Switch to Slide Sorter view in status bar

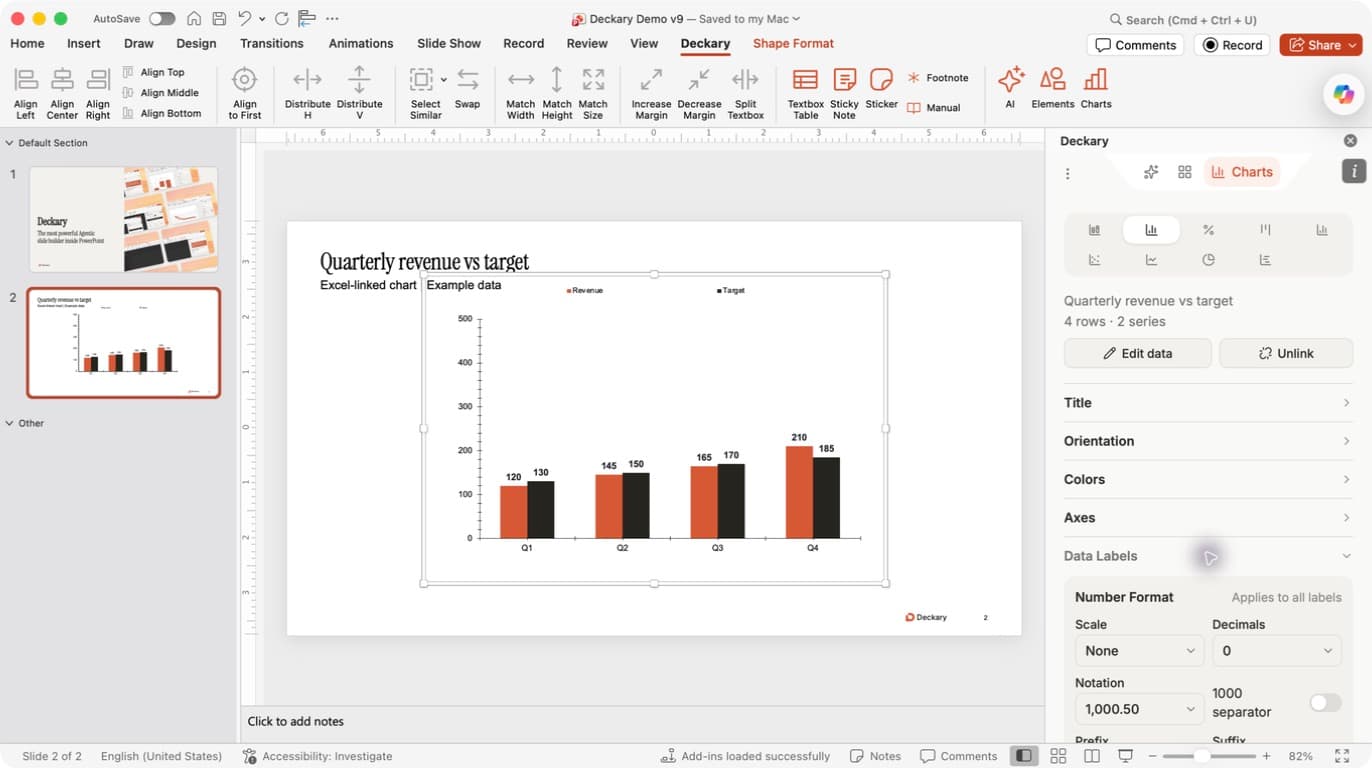1058,756
